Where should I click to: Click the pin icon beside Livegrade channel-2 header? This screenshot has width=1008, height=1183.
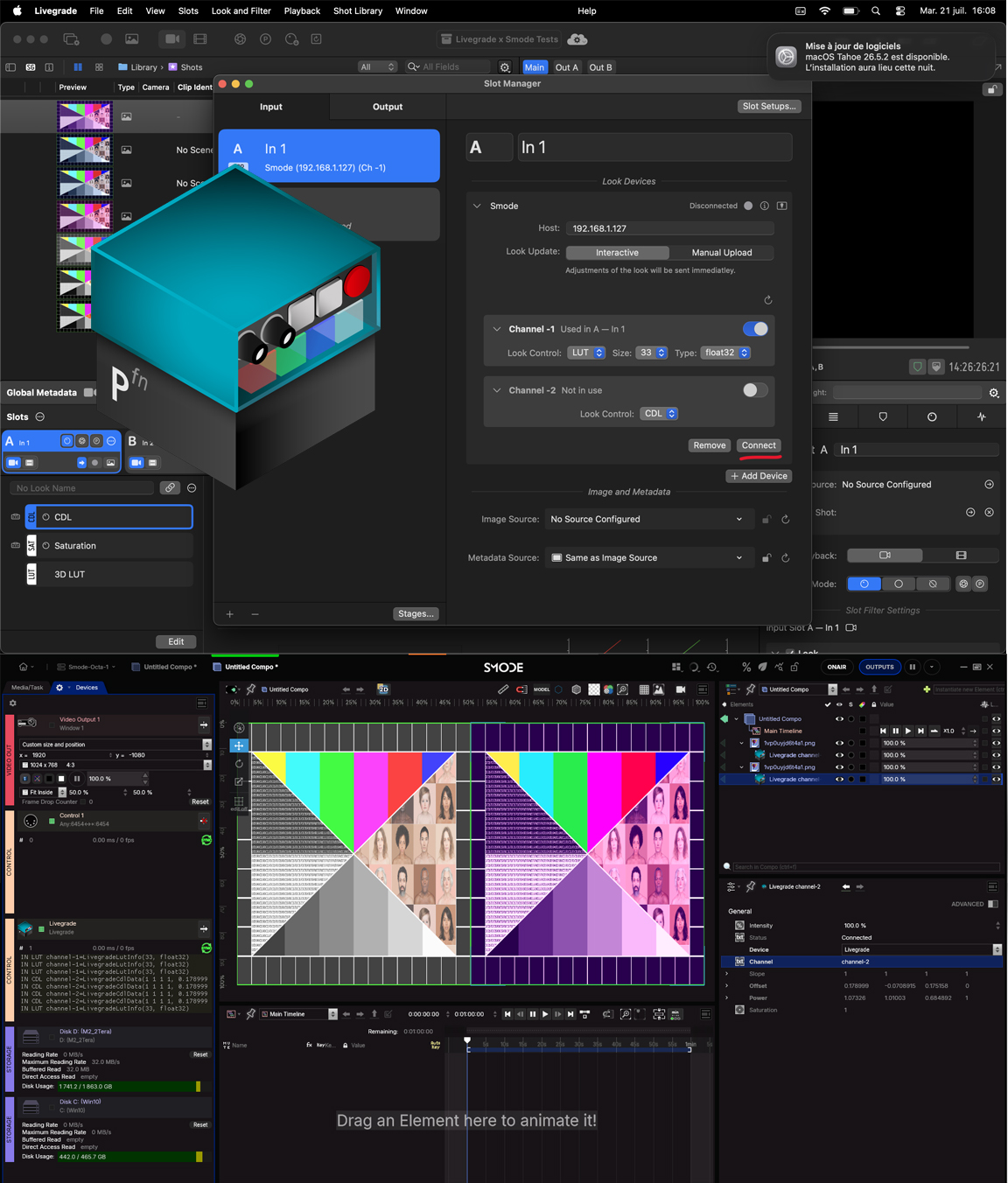click(751, 886)
